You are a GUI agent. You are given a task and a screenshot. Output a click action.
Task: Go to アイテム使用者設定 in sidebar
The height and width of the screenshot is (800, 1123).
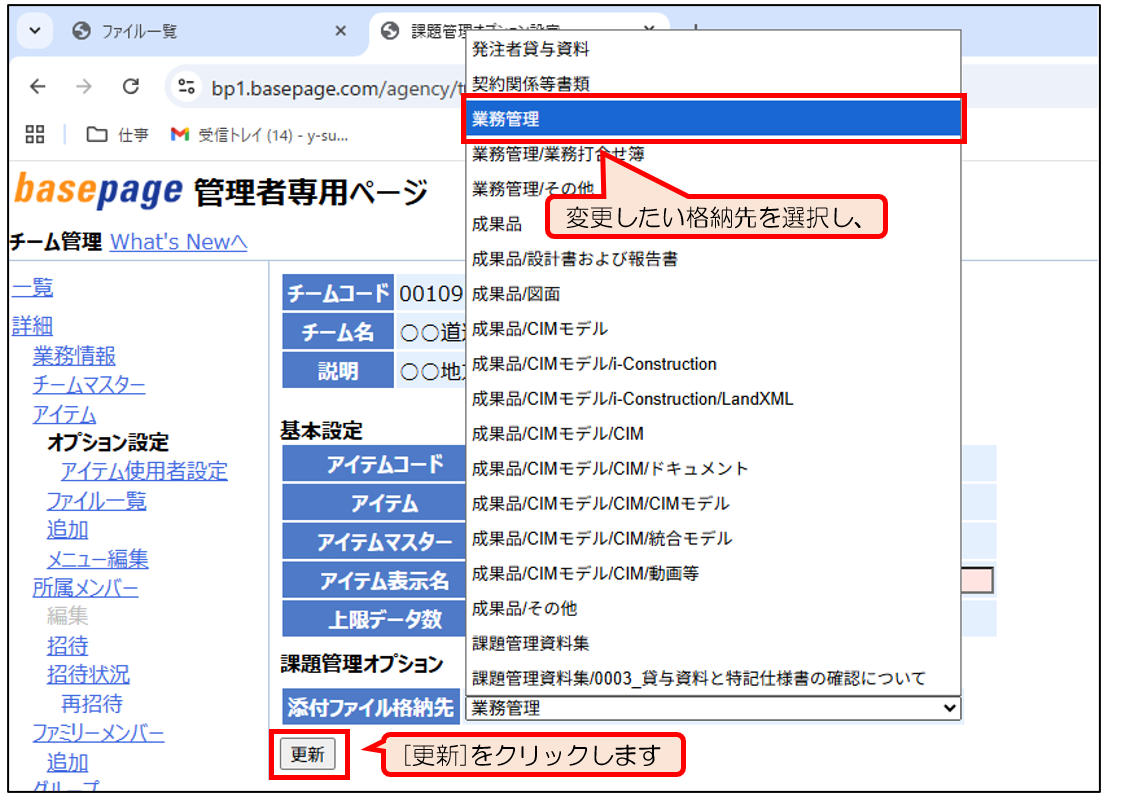pyautogui.click(x=144, y=471)
